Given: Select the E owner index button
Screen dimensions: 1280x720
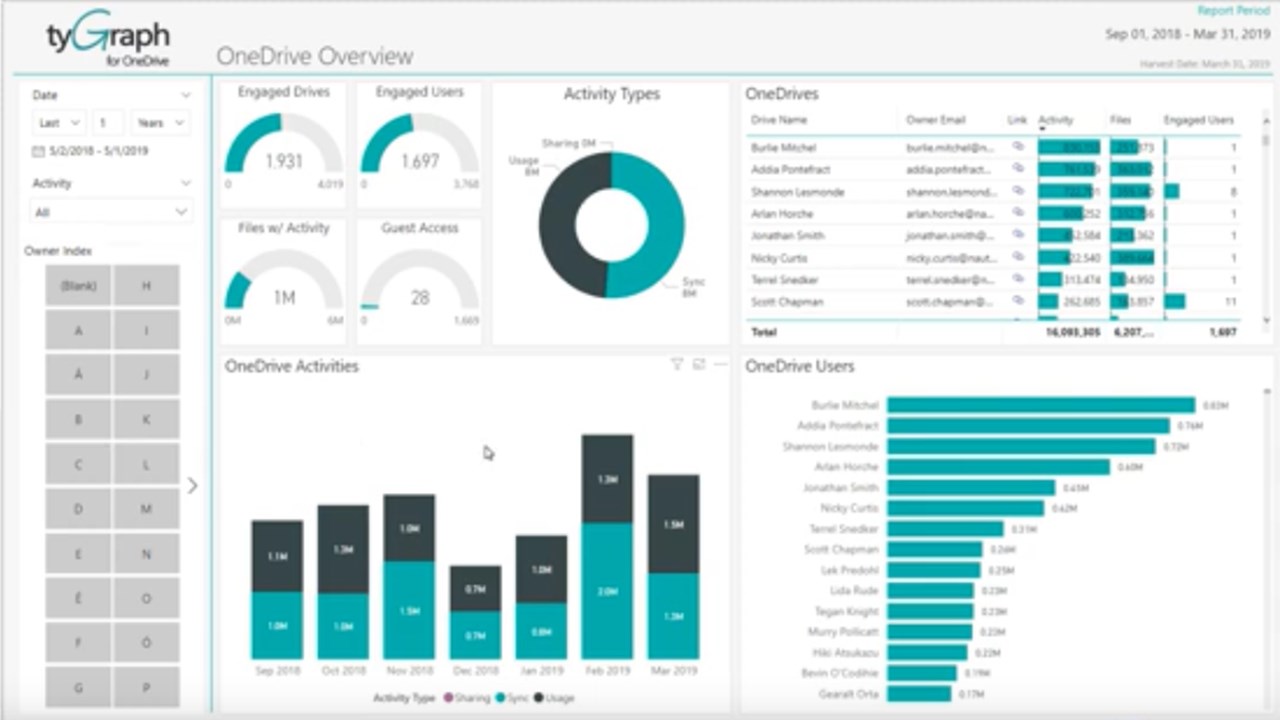Looking at the screenshot, I should click(x=78, y=553).
